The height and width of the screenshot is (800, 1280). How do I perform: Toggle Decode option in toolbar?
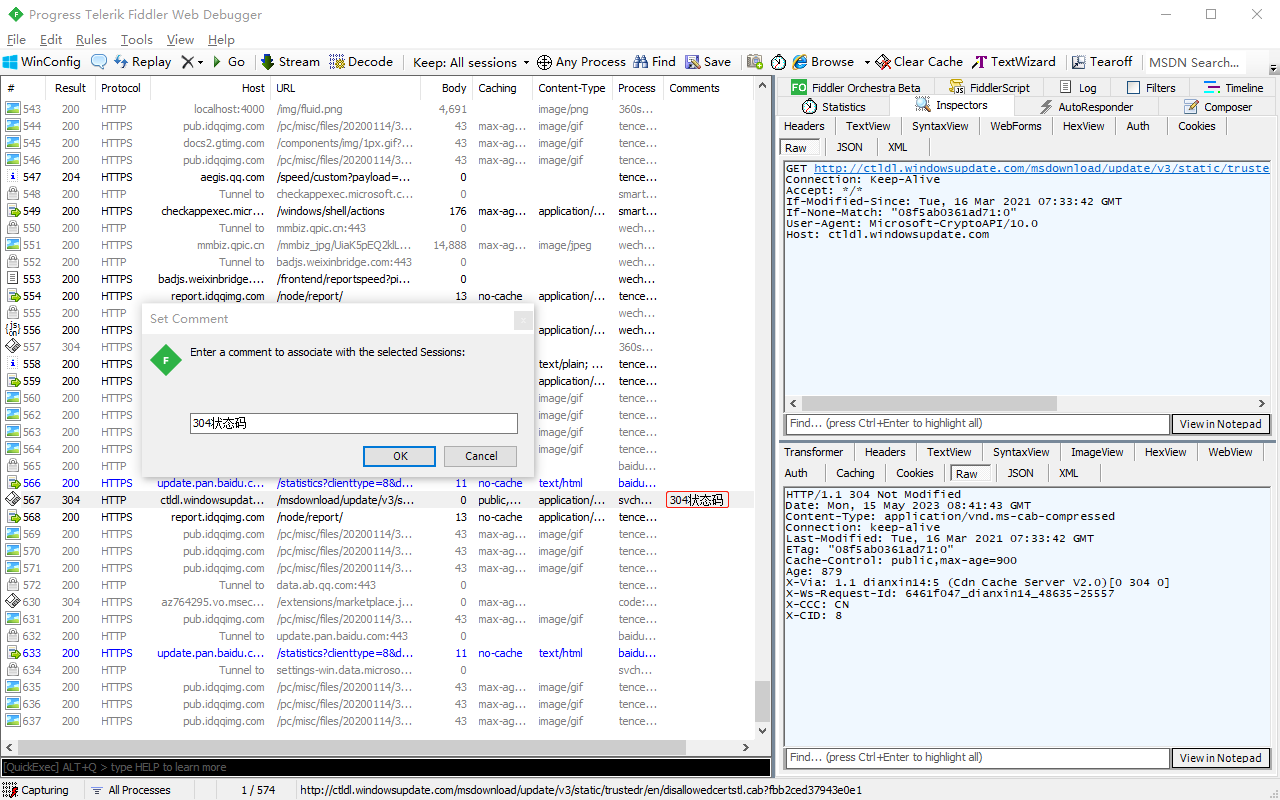click(x=361, y=62)
